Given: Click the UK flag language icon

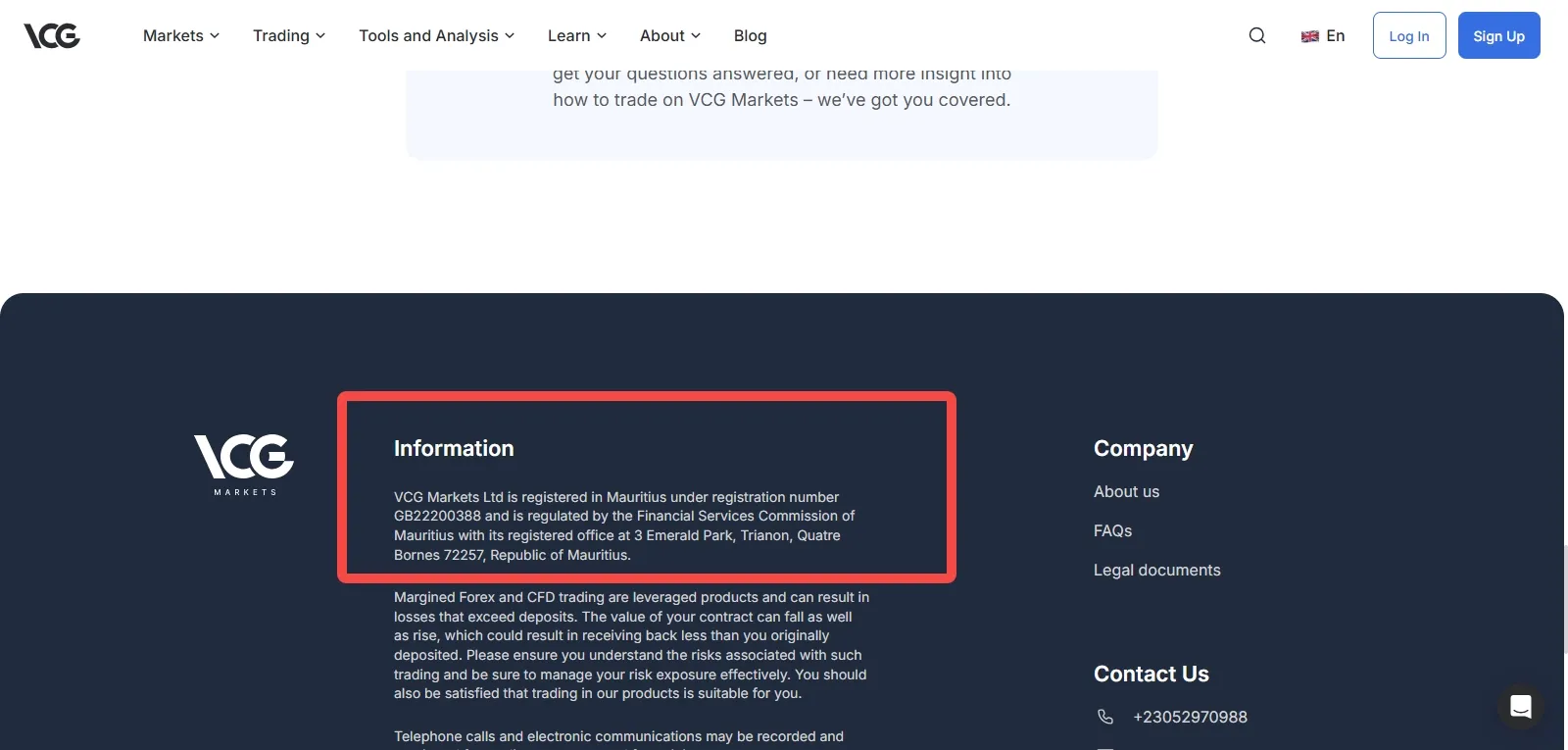Looking at the screenshot, I should (x=1309, y=36).
